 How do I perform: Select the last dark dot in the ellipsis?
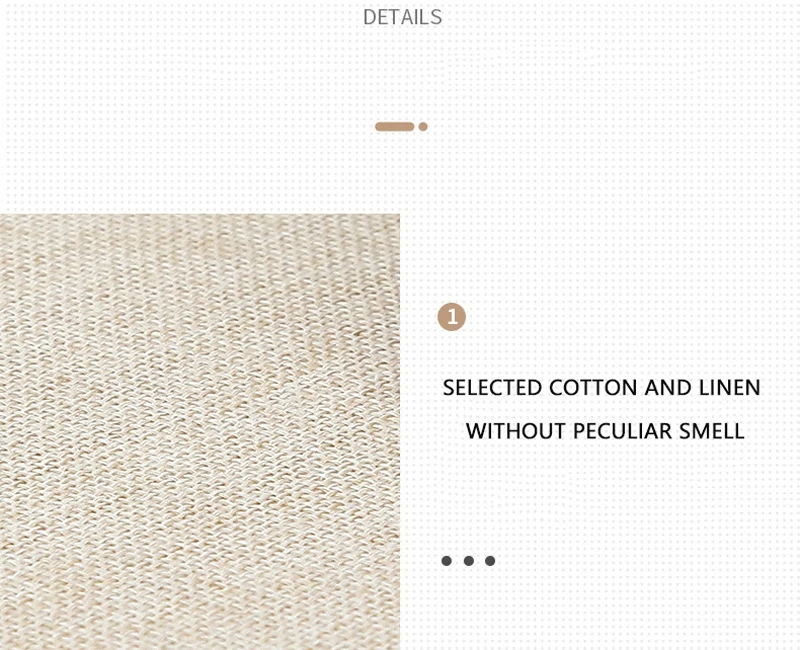click(490, 561)
